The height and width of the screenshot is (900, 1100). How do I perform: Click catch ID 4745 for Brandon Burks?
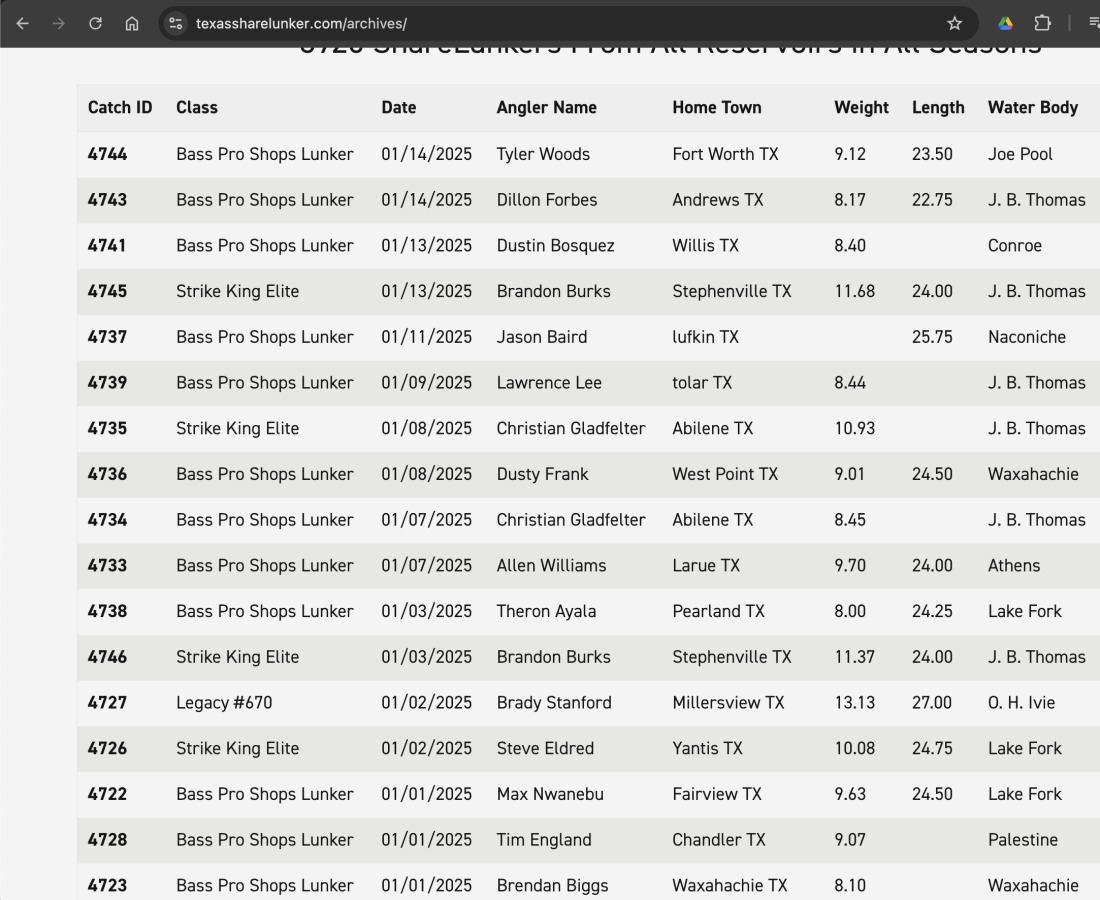pyautogui.click(x=108, y=291)
